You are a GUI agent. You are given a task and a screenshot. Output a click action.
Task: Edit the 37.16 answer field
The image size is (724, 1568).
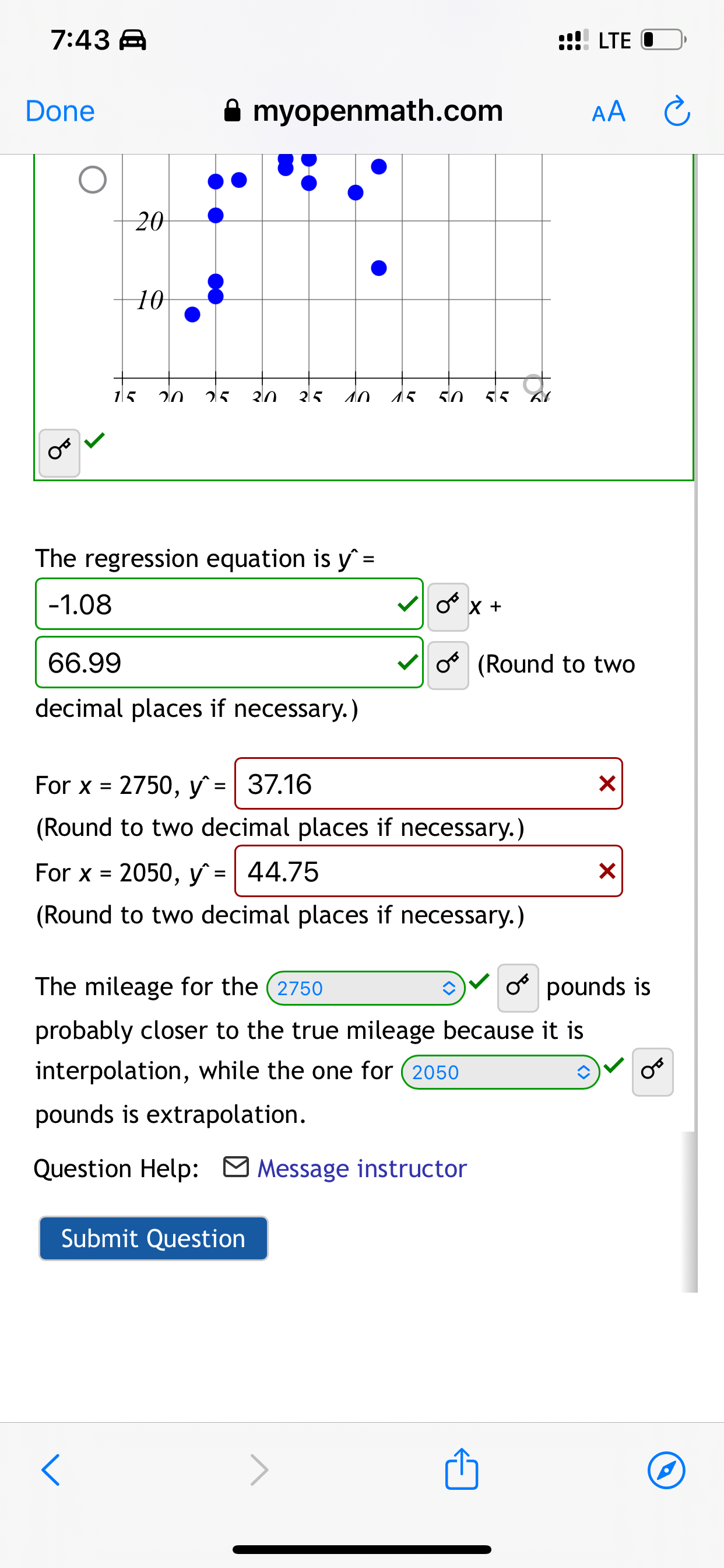pos(426,785)
